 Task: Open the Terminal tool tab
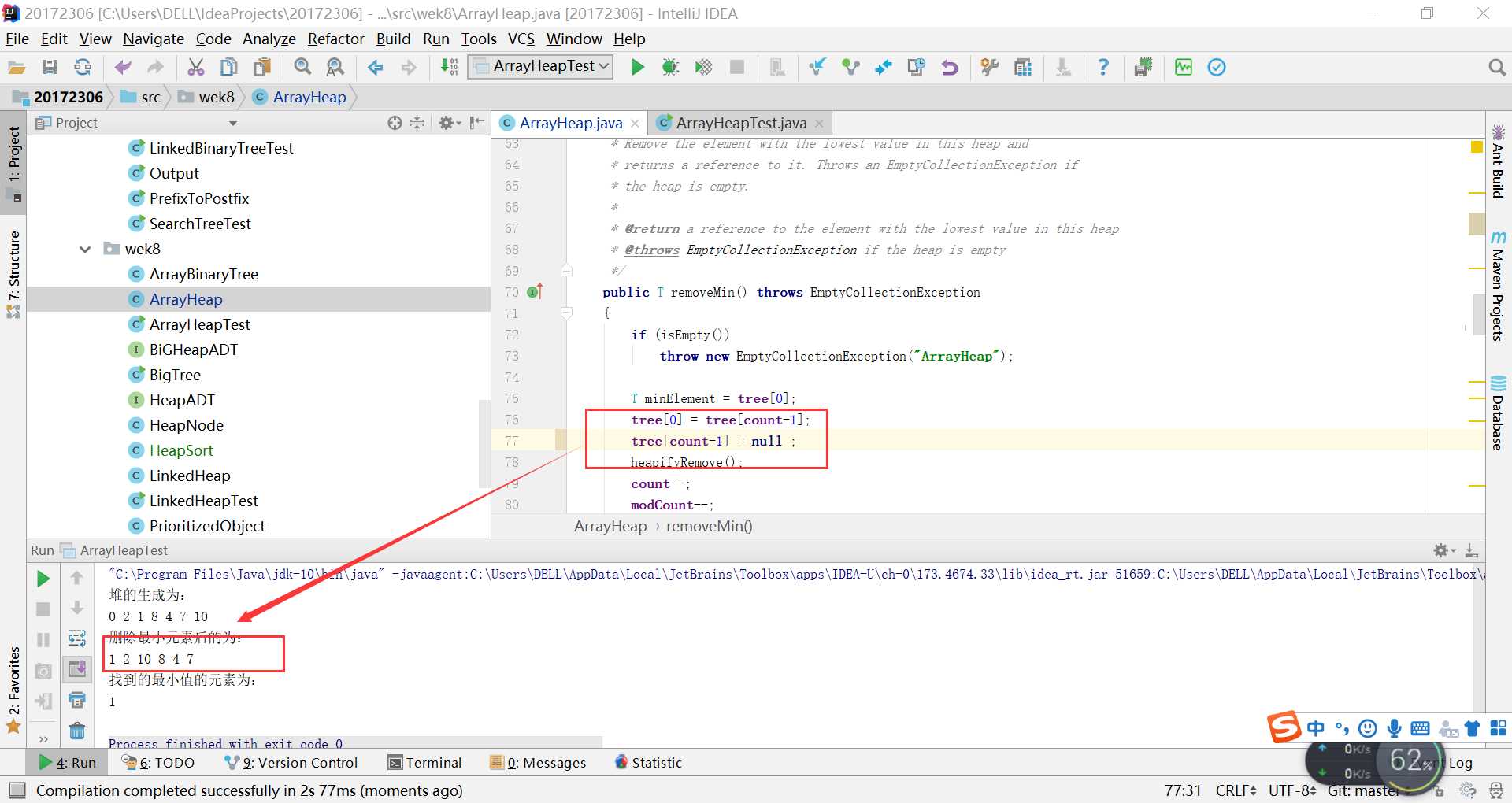click(425, 762)
